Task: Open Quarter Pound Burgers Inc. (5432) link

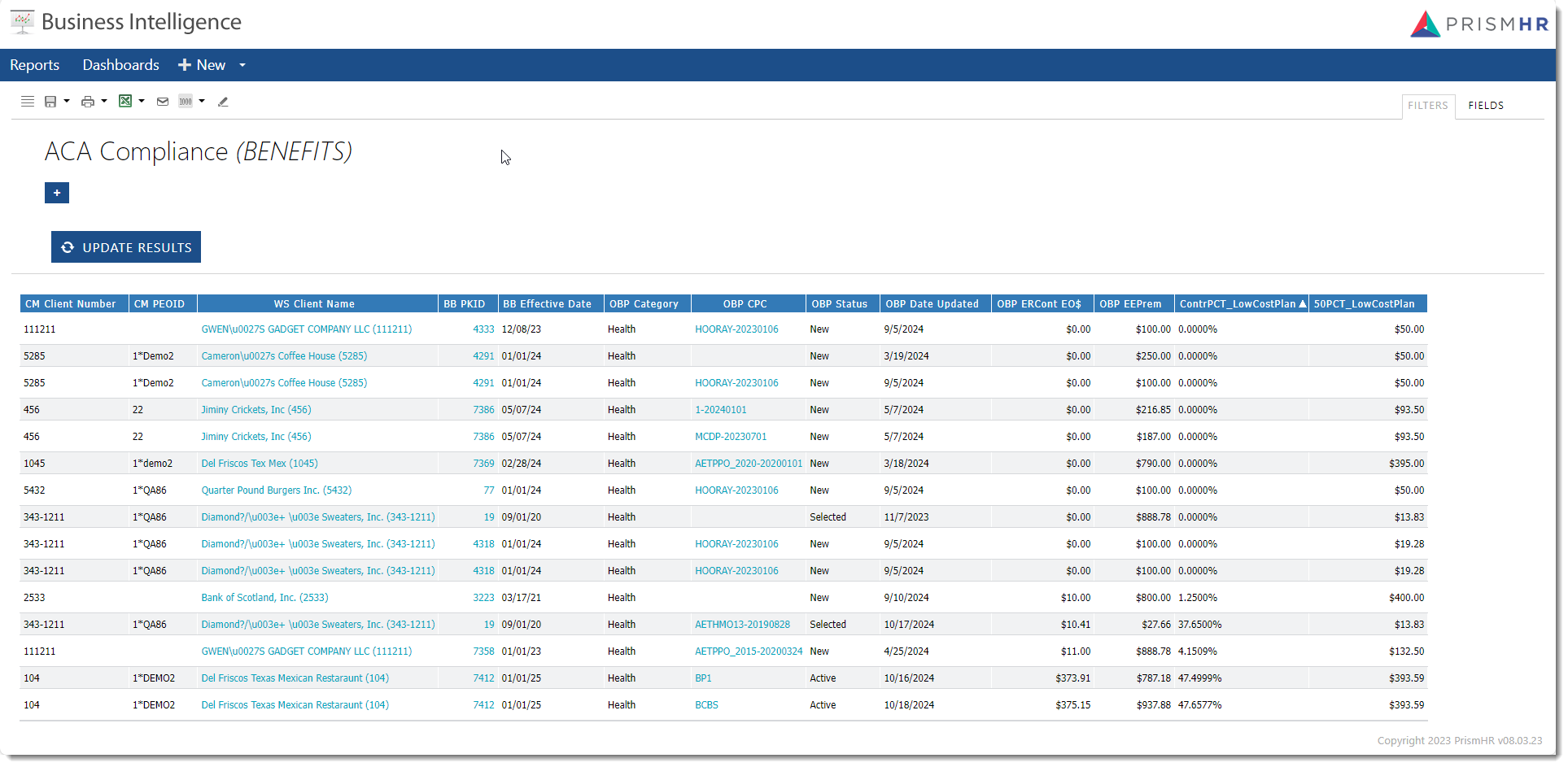Action: point(277,490)
